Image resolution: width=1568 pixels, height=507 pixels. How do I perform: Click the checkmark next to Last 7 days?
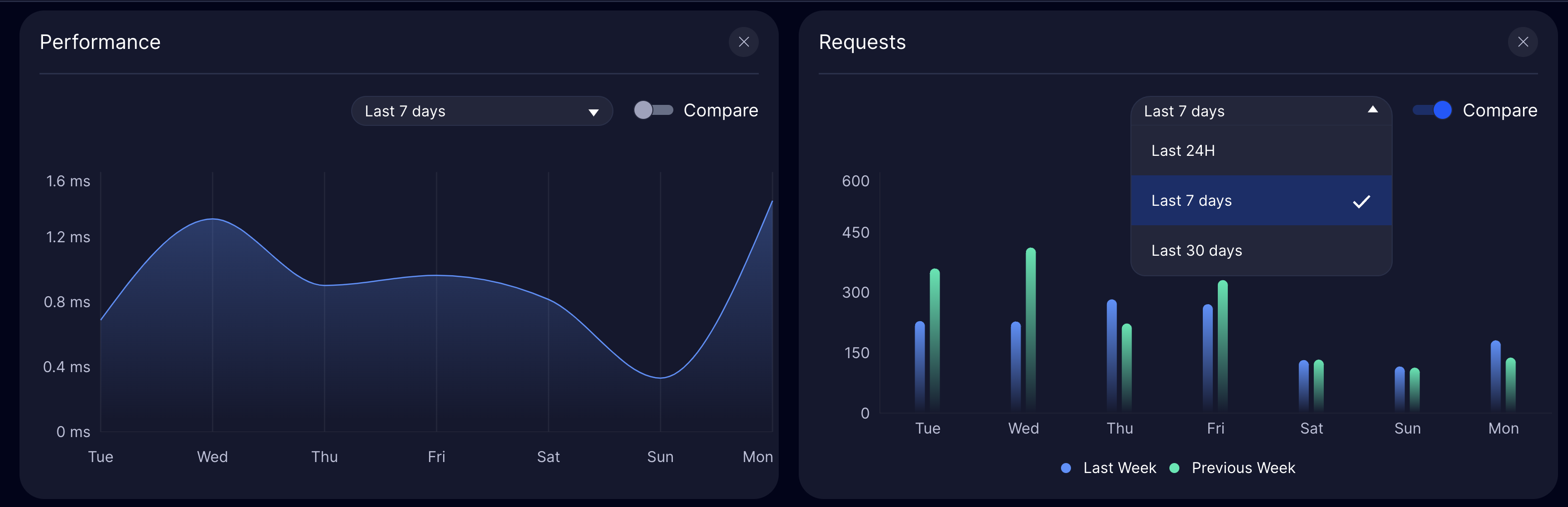coord(1361,201)
